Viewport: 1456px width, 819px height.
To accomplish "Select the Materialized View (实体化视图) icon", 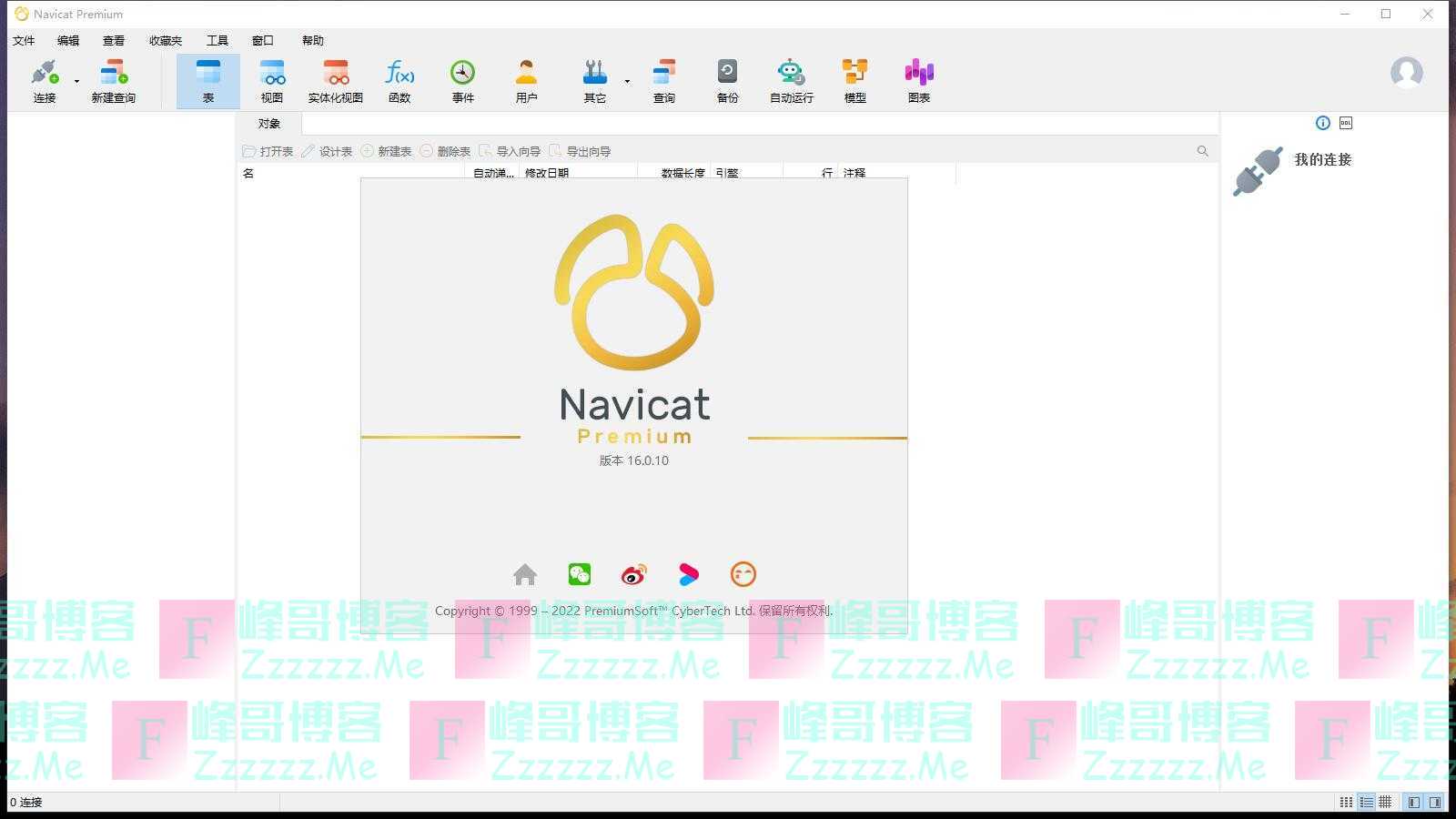I will [335, 80].
